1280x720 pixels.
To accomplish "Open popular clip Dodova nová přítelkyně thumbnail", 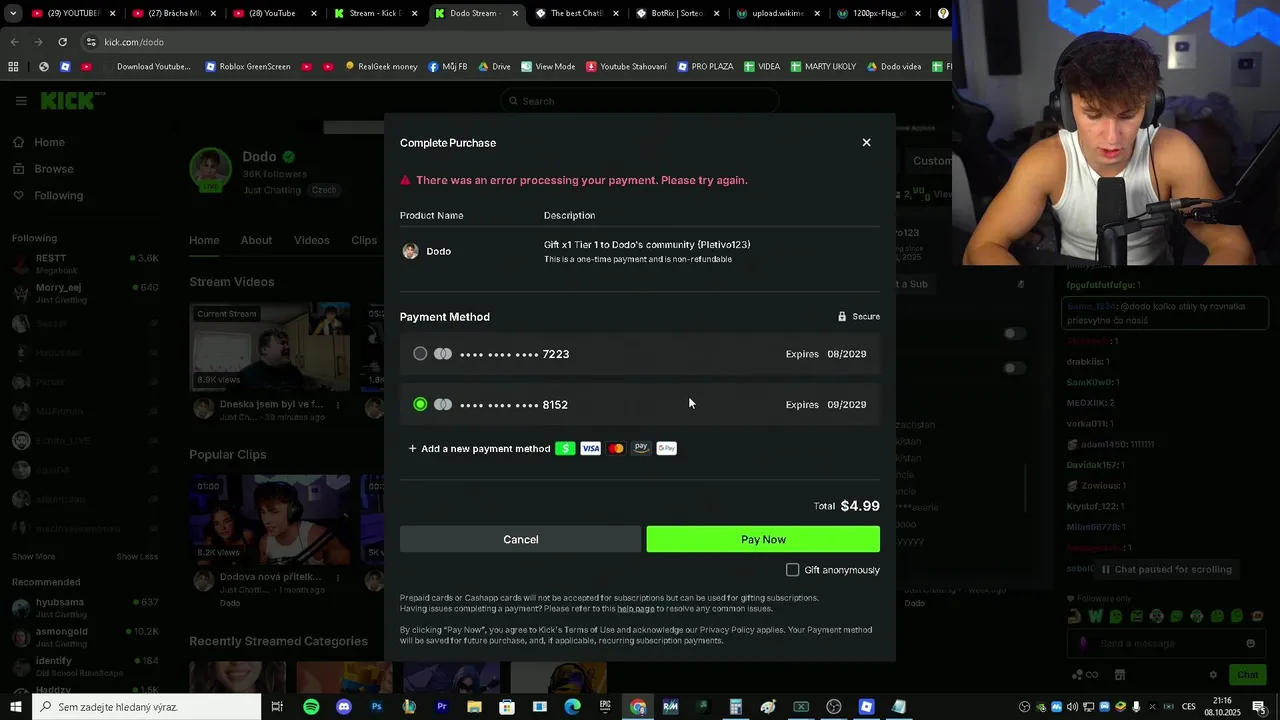I will 271,520.
